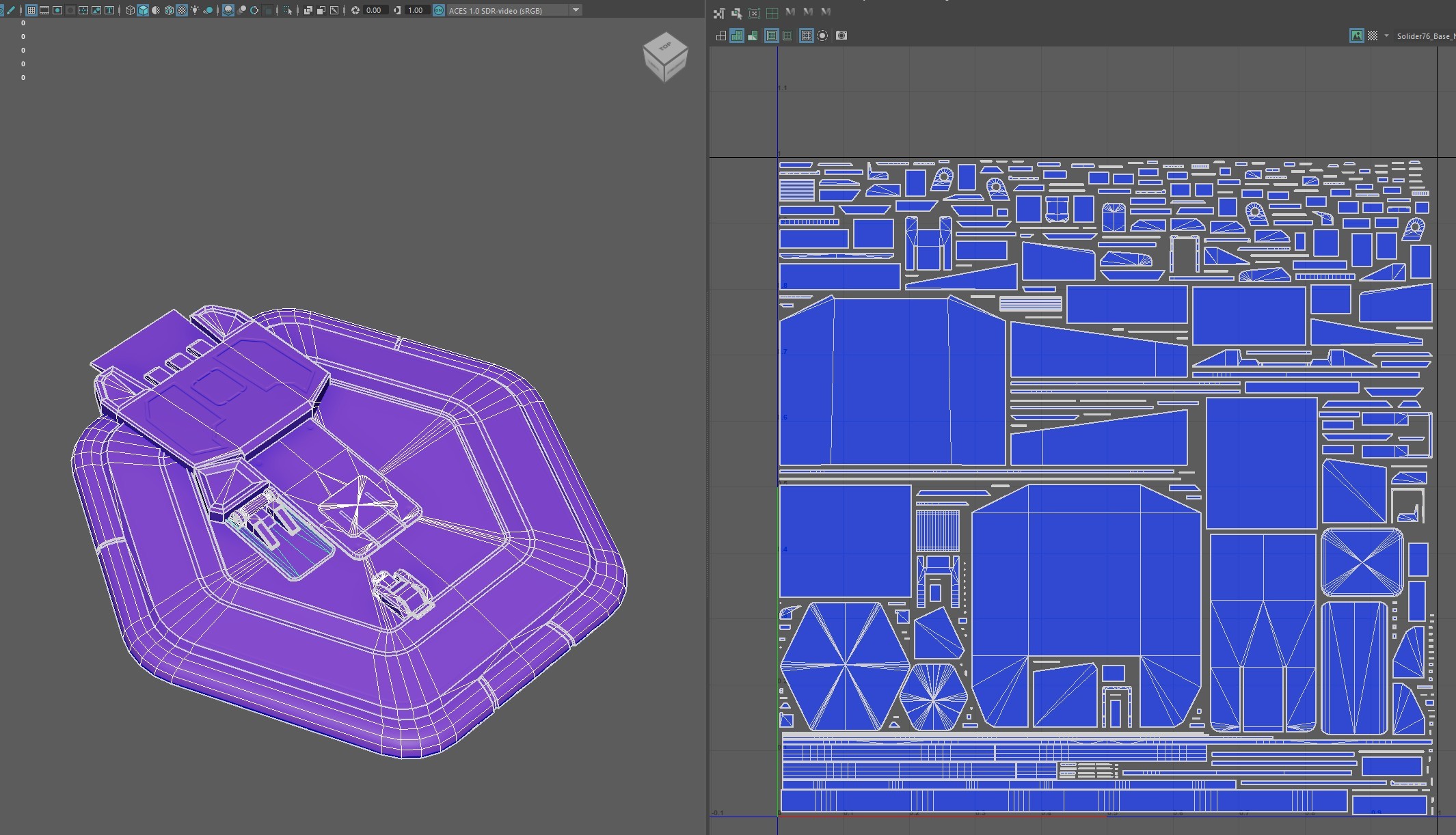Select the Solider76_Base texture name field
The height and width of the screenshot is (835, 1456).
click(x=1425, y=36)
